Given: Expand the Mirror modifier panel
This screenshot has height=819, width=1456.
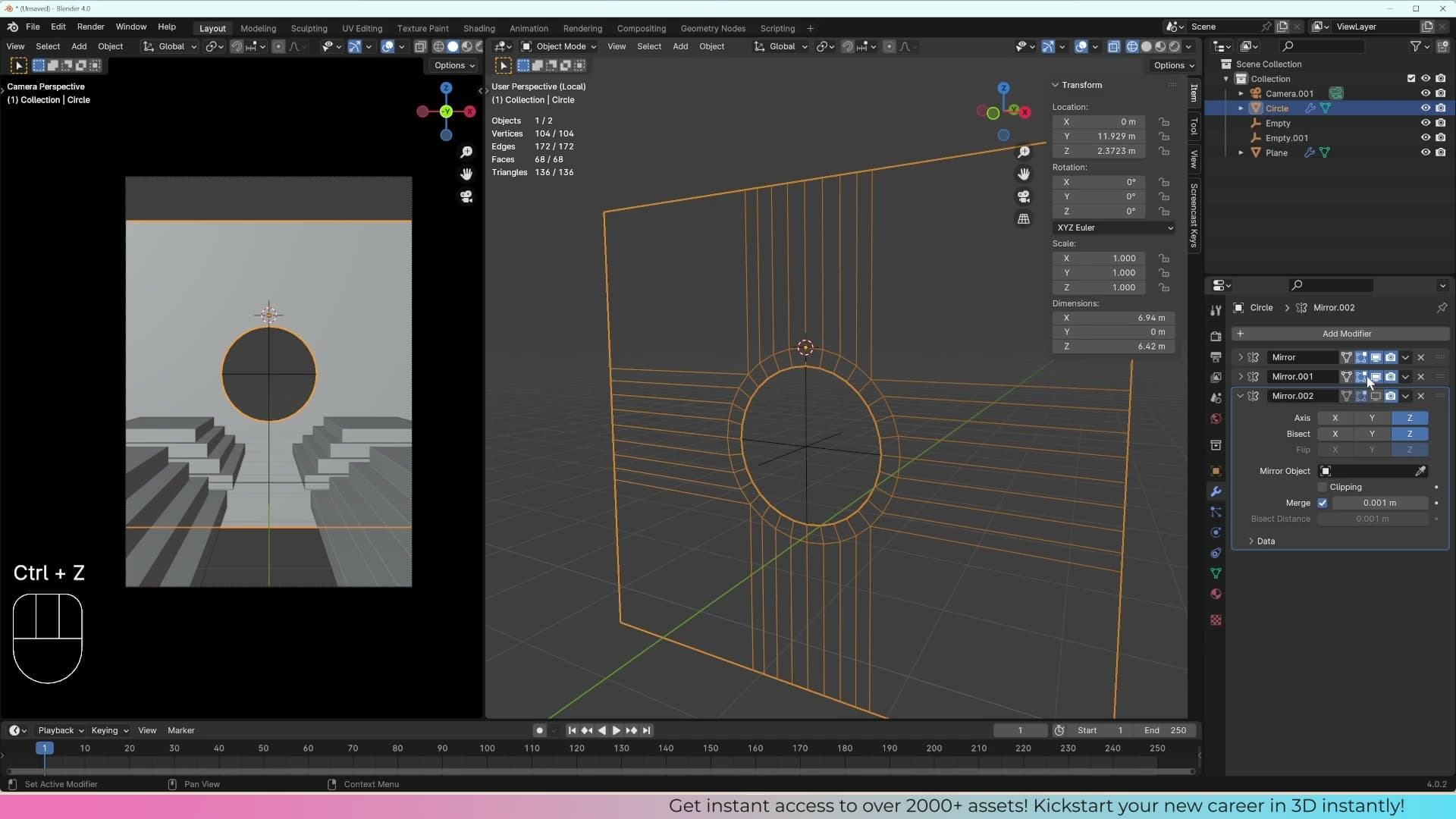Looking at the screenshot, I should tap(1241, 357).
